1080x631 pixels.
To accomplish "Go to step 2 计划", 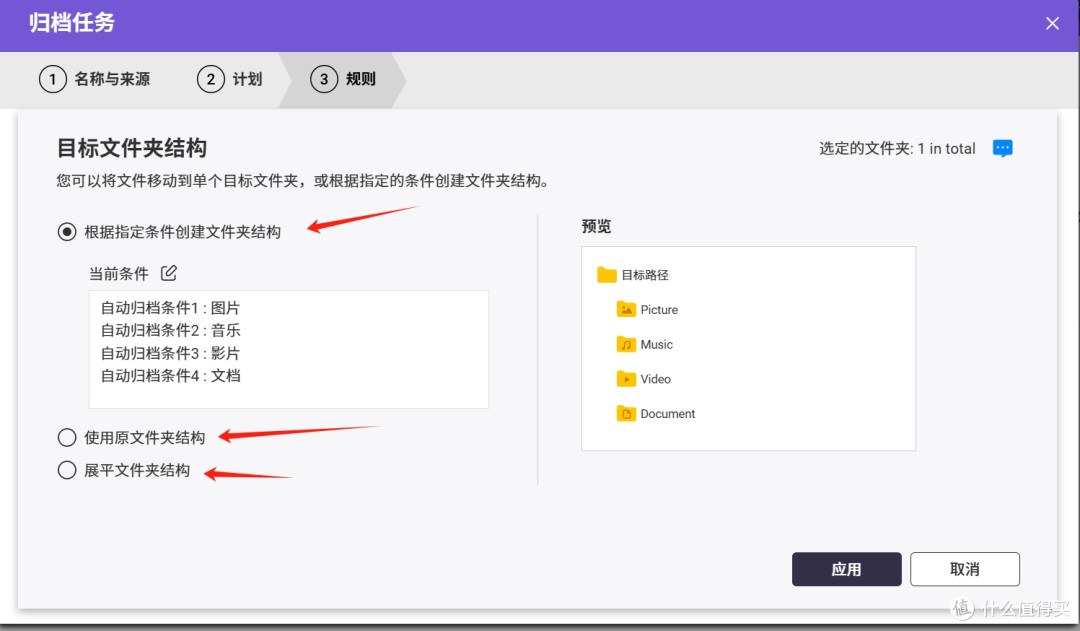I will click(230, 79).
